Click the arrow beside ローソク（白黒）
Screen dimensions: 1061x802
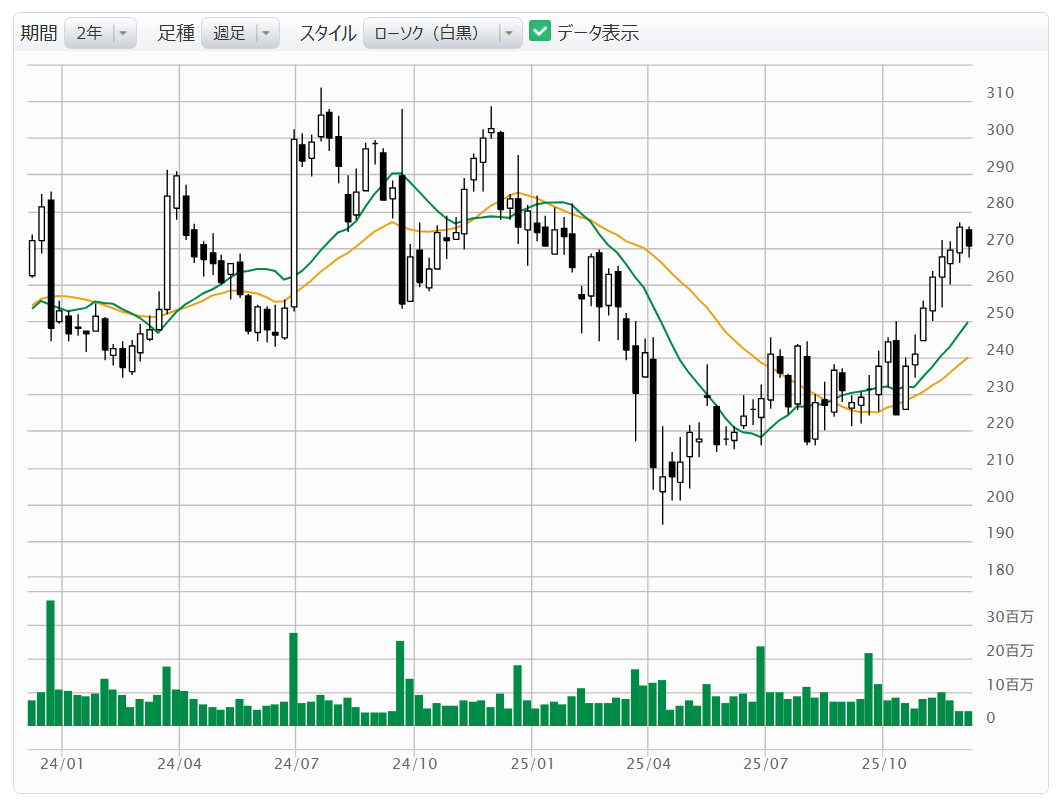click(x=510, y=33)
